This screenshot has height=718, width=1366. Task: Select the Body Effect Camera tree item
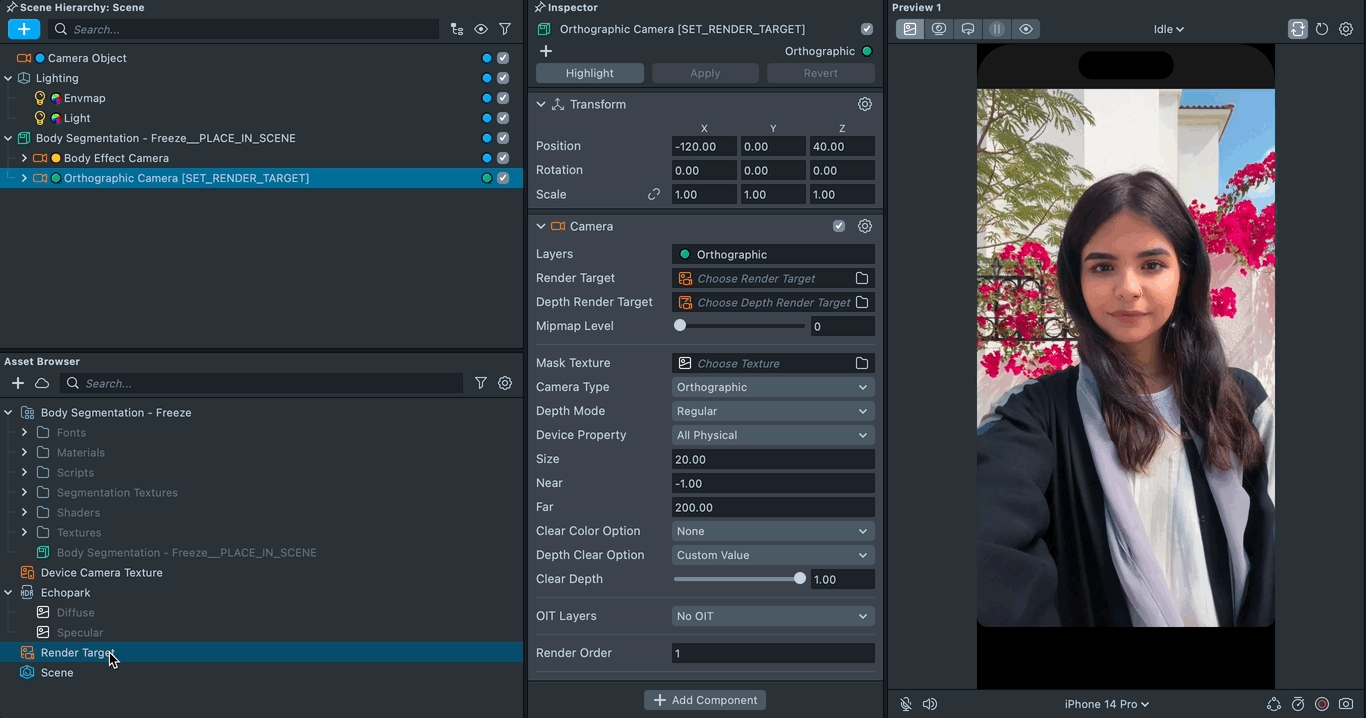116,158
